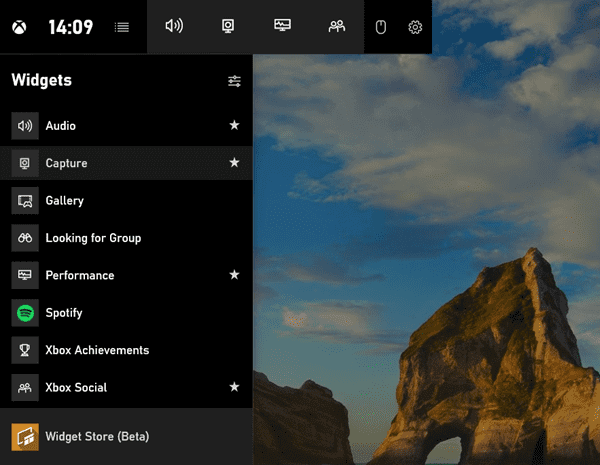
Task: Open Widget Store (Beta) link
Action: [x=126, y=437]
